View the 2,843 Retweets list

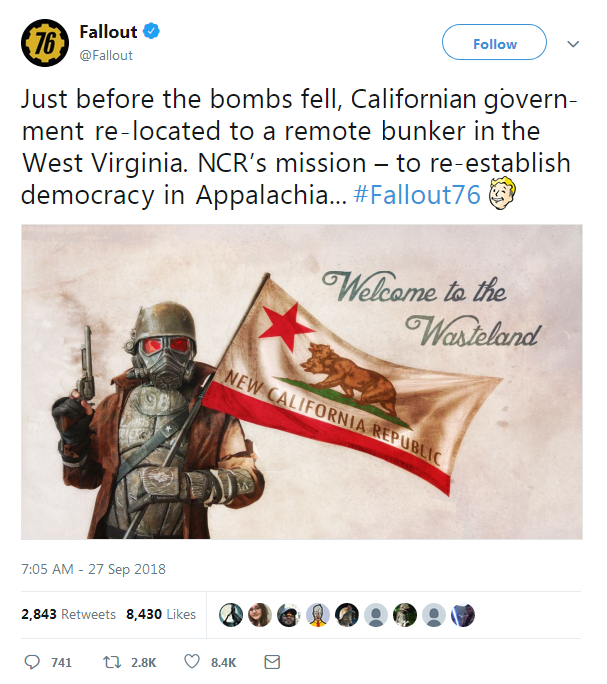coord(69,614)
